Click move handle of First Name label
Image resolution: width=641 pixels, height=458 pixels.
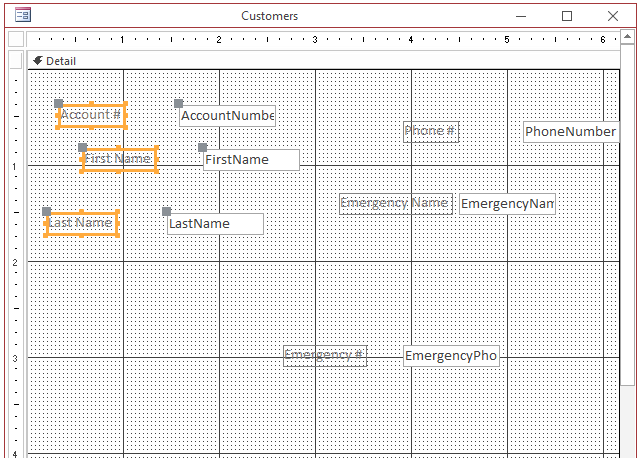(x=83, y=147)
